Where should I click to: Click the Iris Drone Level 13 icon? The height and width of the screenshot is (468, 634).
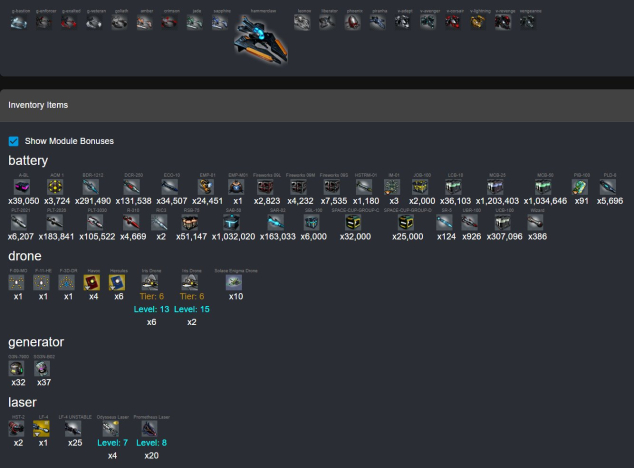pyautogui.click(x=151, y=284)
